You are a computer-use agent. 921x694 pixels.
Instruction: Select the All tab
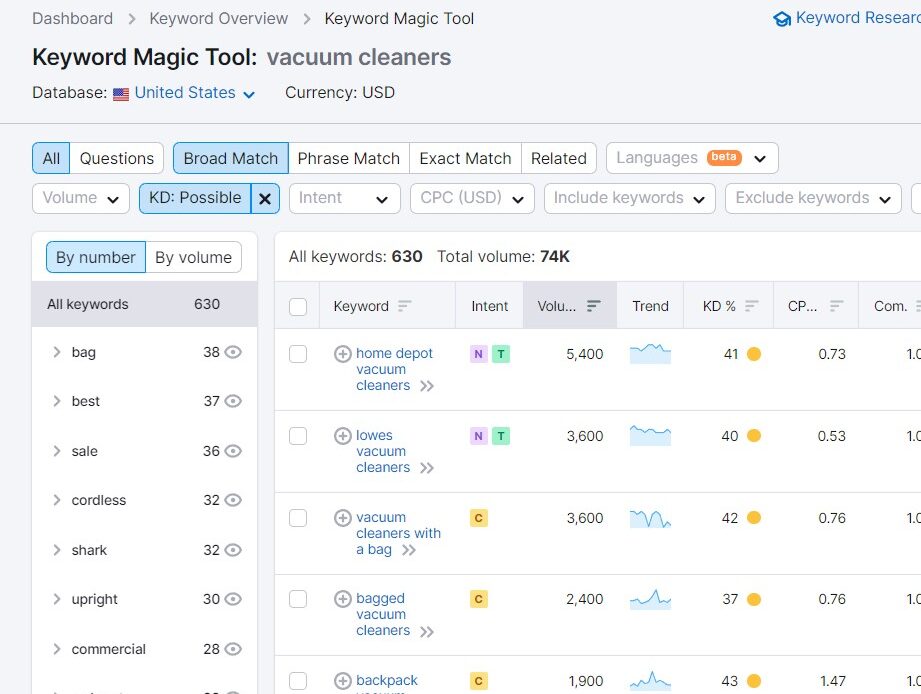click(51, 158)
